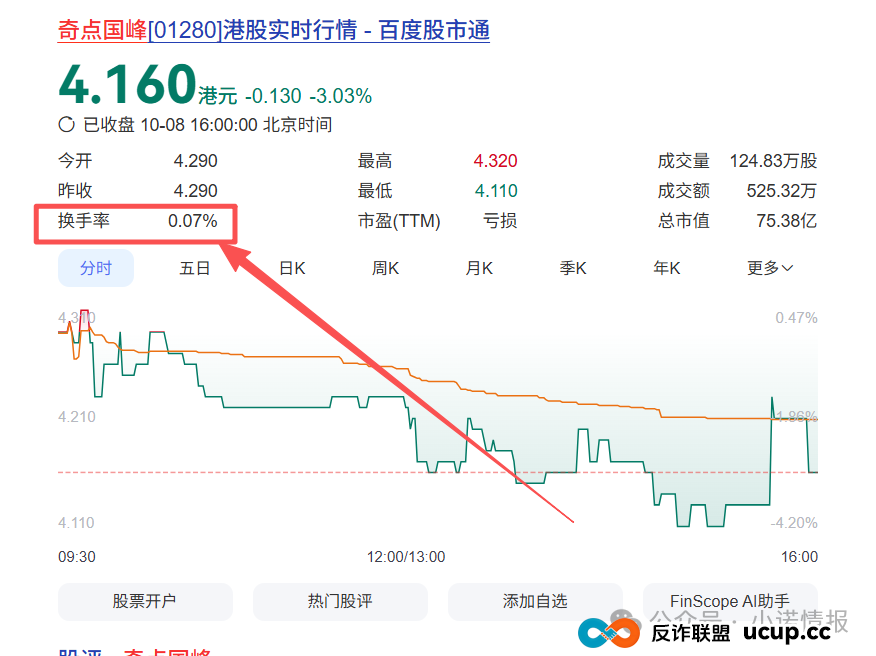Launch the FinScope AI助手 assistant
Viewport: 876px width, 656px height.
(x=730, y=601)
